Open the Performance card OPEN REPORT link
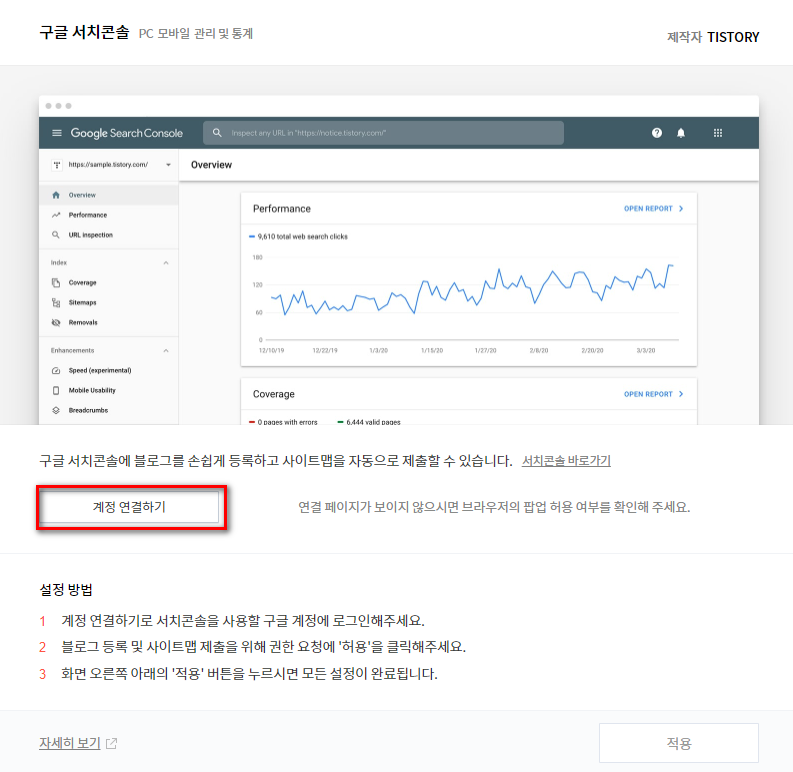Image resolution: width=793 pixels, height=772 pixels. pyautogui.click(x=653, y=208)
